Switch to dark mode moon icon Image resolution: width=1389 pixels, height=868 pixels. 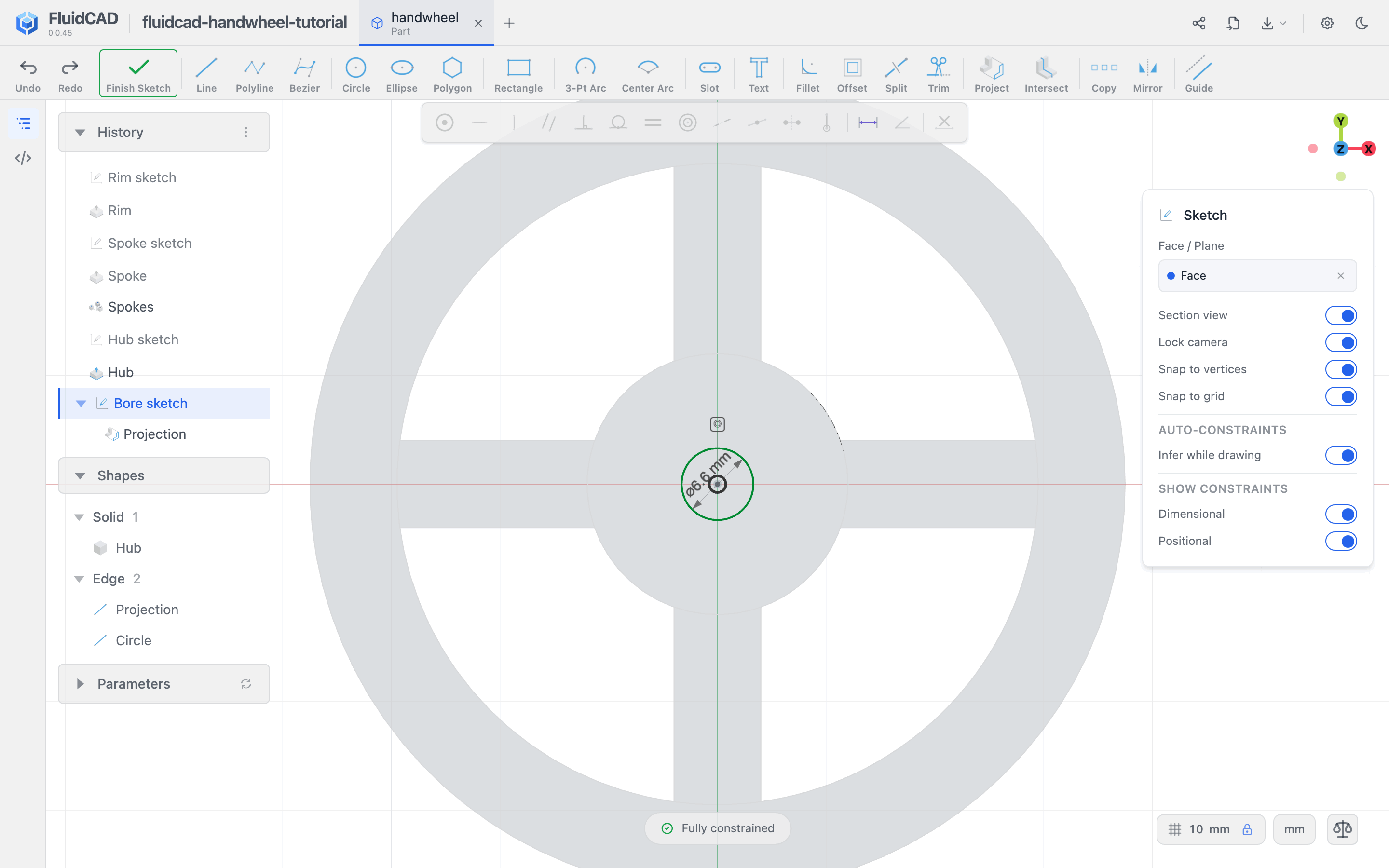coord(1362,23)
